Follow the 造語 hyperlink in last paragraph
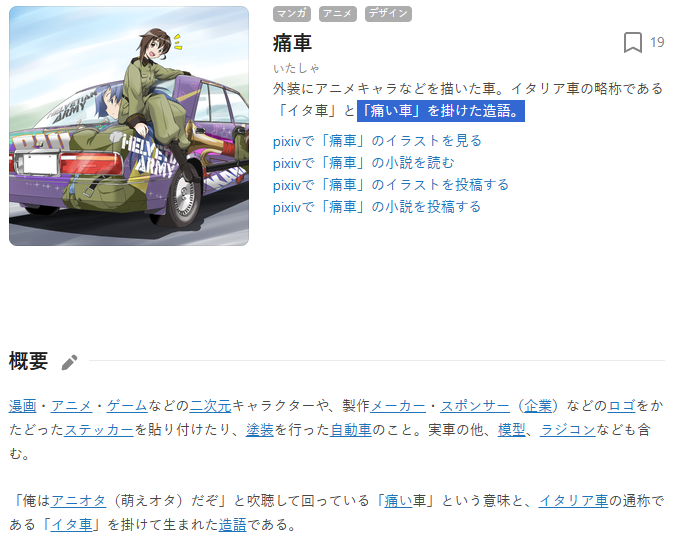Screen dimensions: 676x543 (x=232, y=525)
